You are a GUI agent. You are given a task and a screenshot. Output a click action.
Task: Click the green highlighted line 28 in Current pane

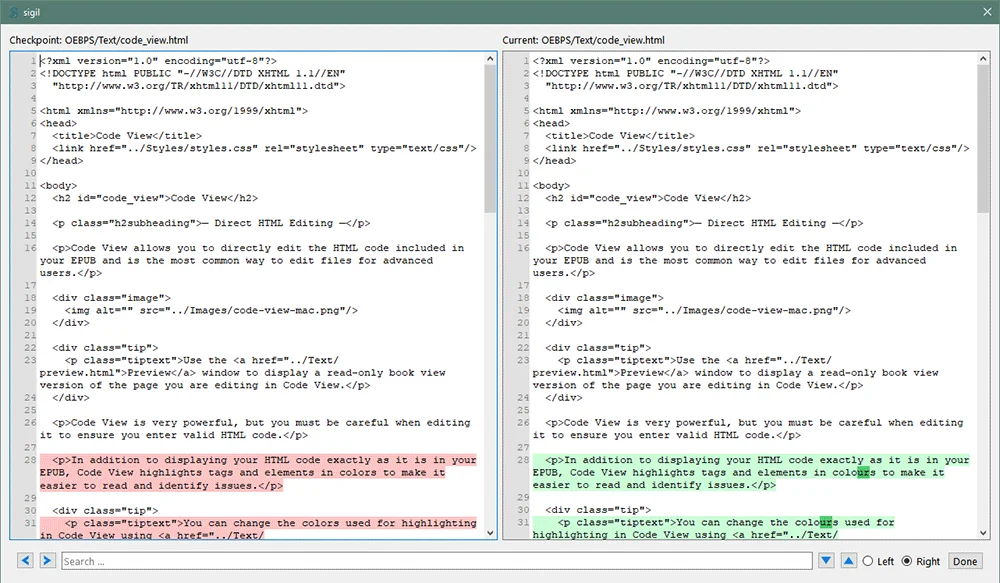(x=751, y=473)
